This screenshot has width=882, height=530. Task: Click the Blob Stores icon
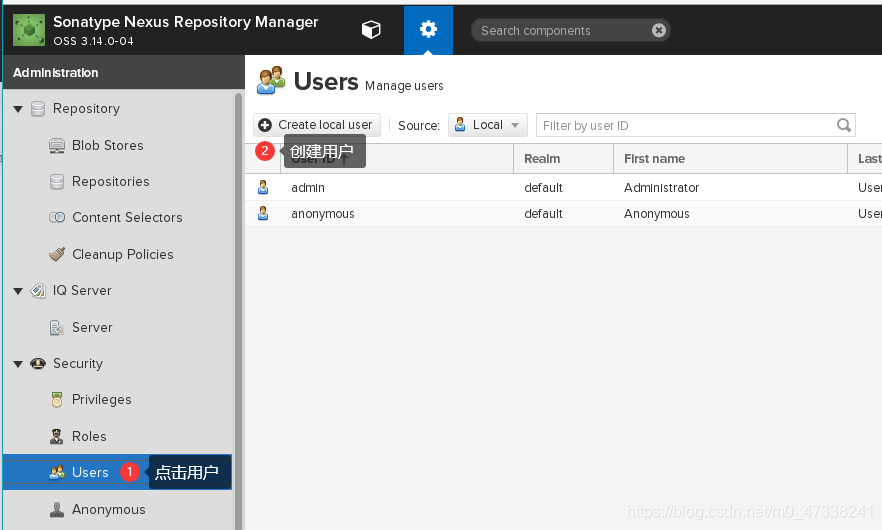(57, 146)
